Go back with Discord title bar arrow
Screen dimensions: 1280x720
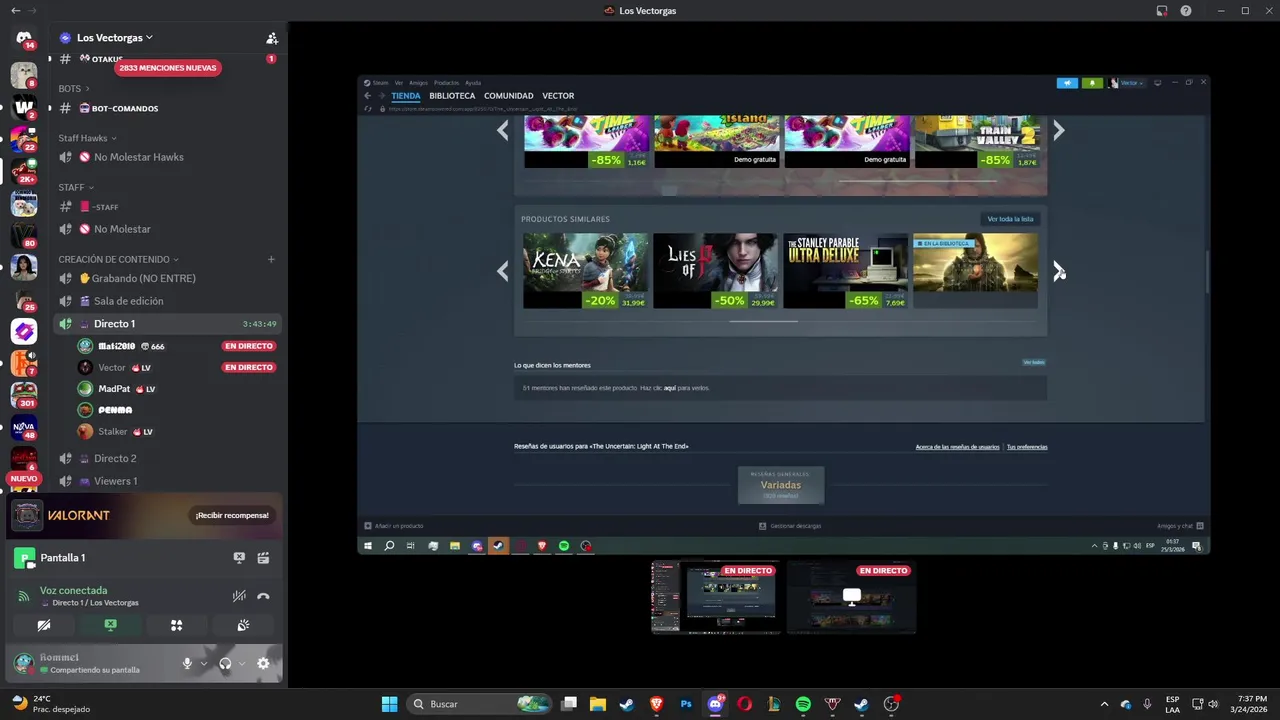[x=15, y=10]
